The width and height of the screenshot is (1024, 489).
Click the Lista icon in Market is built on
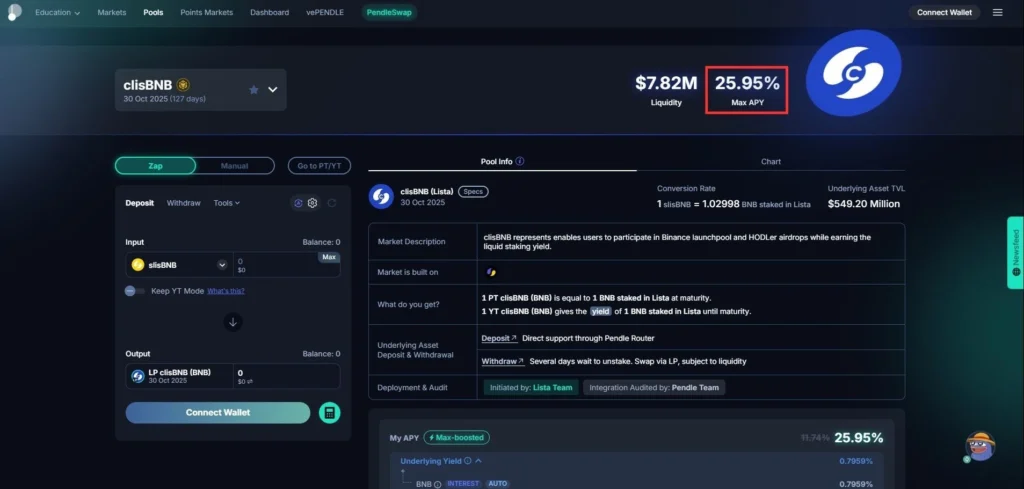(491, 272)
